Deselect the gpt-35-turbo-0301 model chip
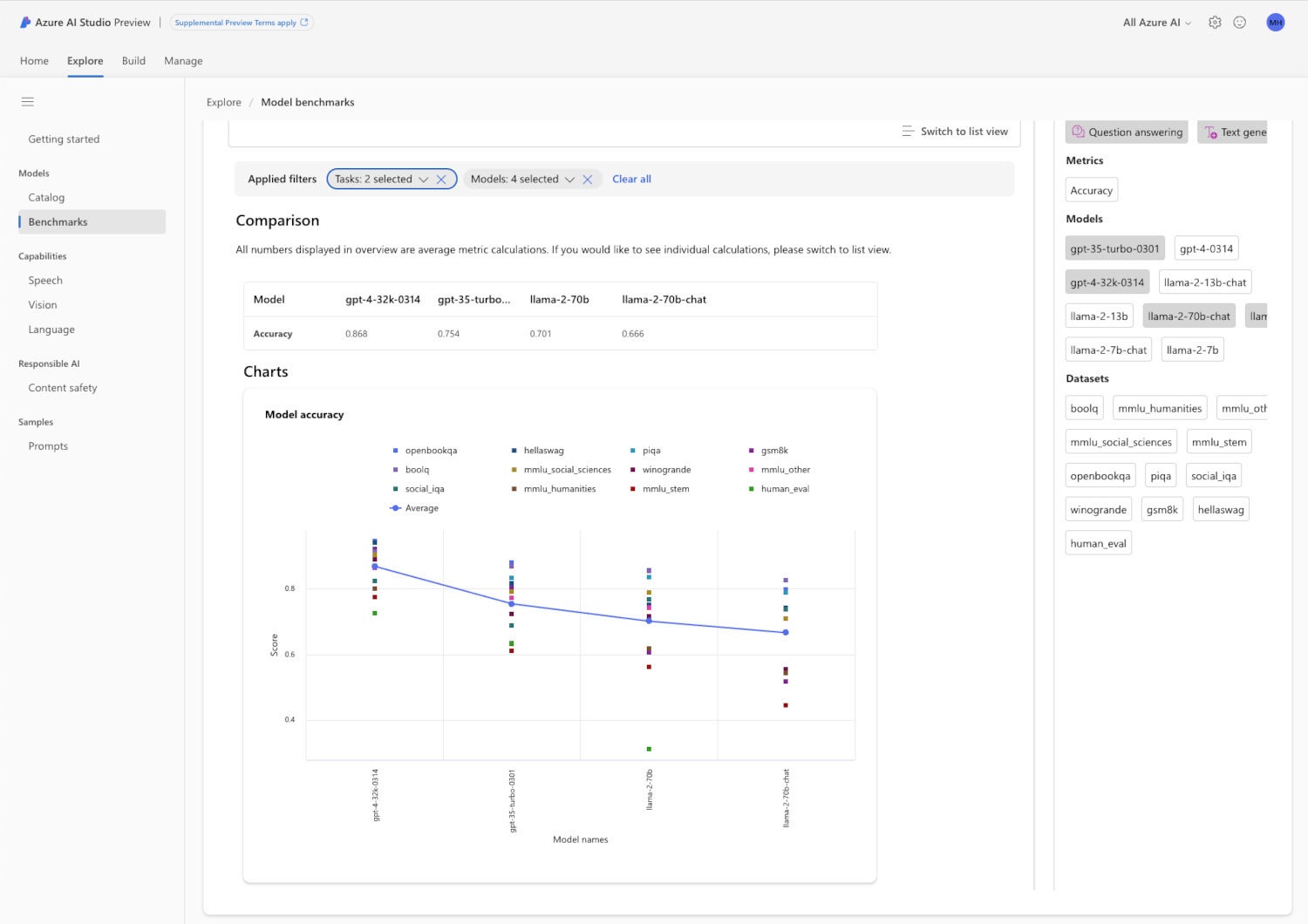 (1114, 249)
